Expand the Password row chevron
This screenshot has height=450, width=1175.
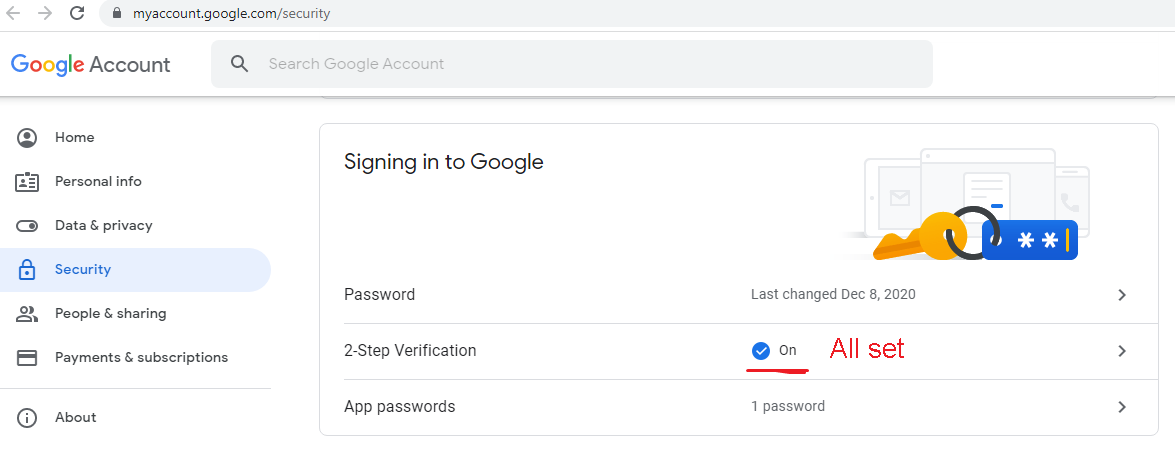click(1122, 295)
